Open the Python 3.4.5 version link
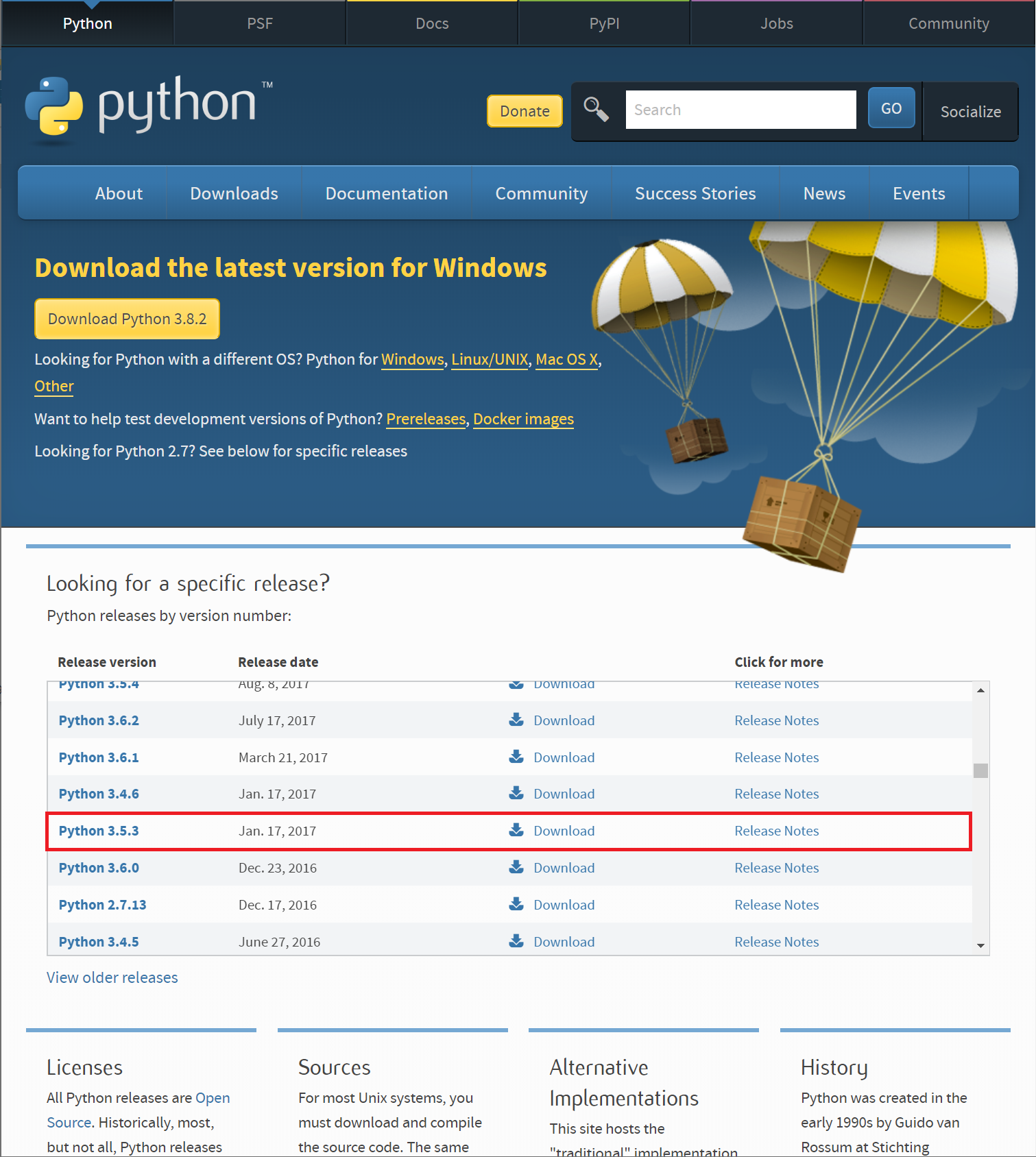Image resolution: width=1036 pixels, height=1157 pixels. click(99, 942)
